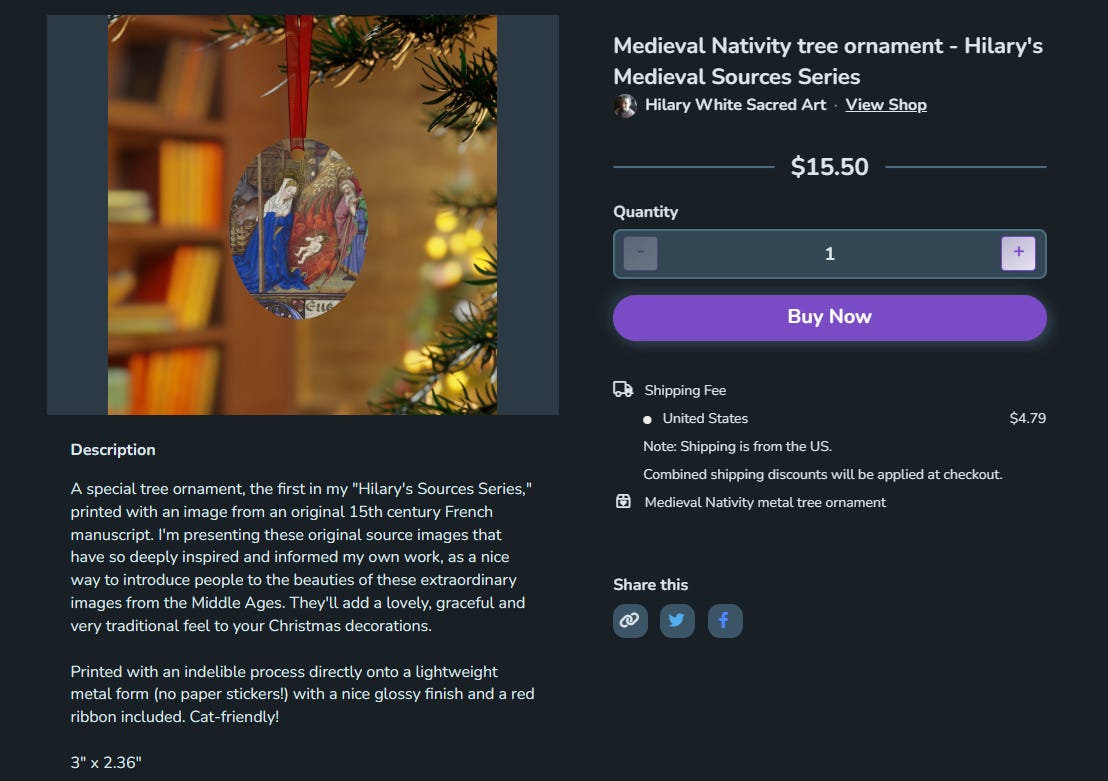Screen dimensions: 1108x781
Task: Click the Hilary White Sacred Art avatar
Action: pos(625,105)
